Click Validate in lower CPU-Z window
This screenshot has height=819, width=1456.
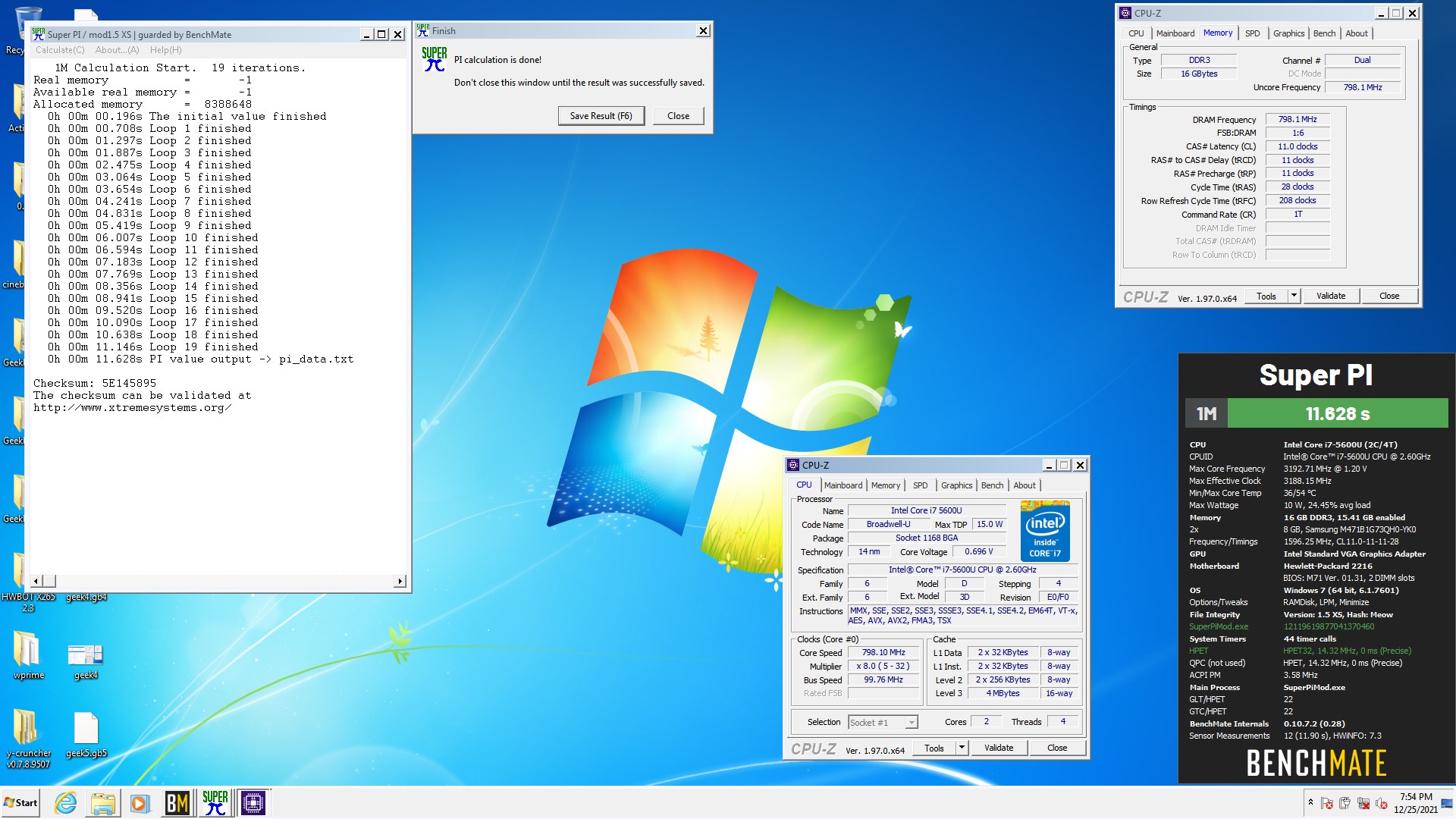tap(999, 748)
